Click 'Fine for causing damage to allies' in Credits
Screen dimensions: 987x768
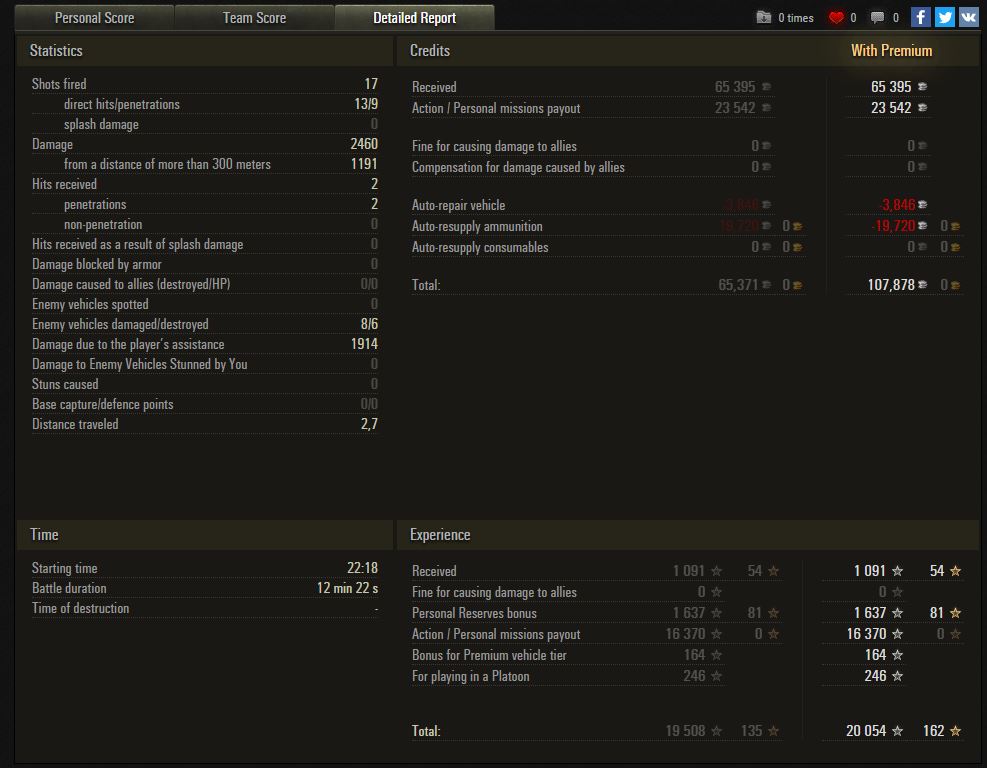(x=494, y=146)
